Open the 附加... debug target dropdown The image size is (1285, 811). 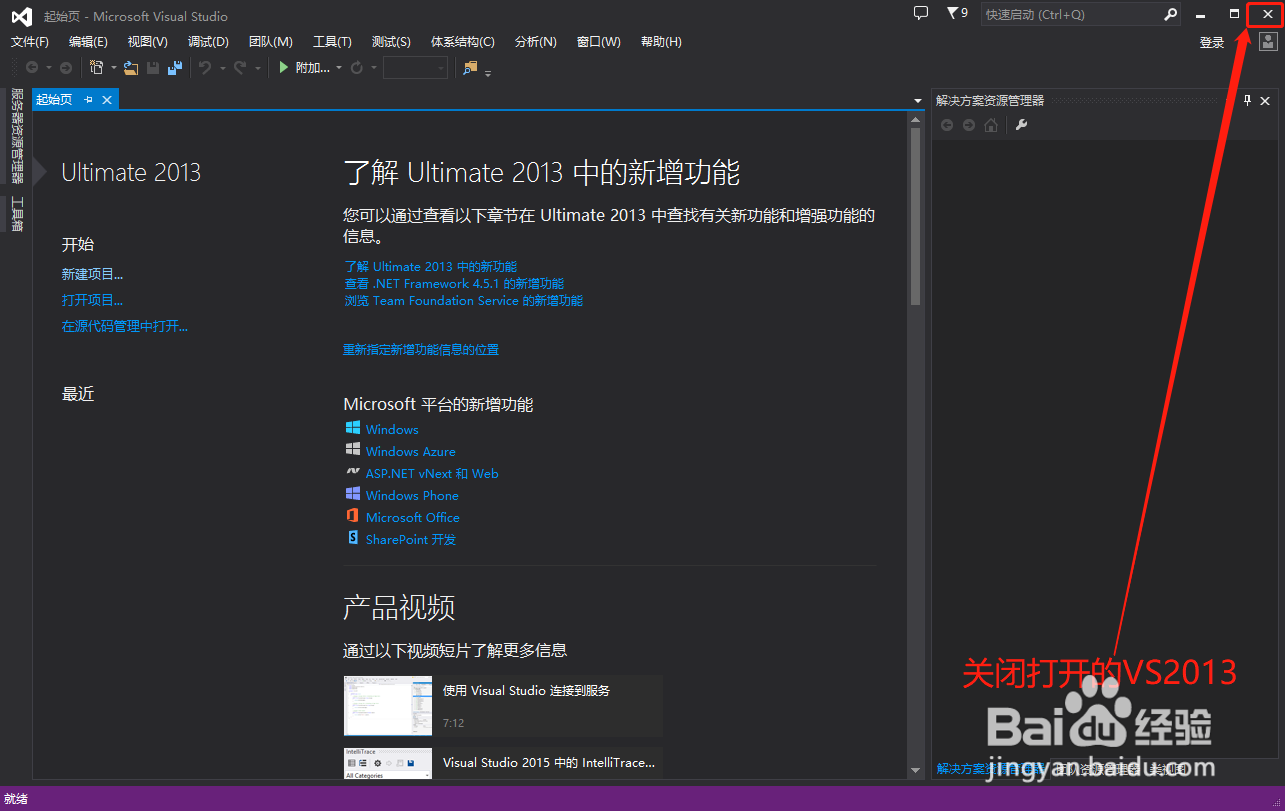[x=339, y=67]
